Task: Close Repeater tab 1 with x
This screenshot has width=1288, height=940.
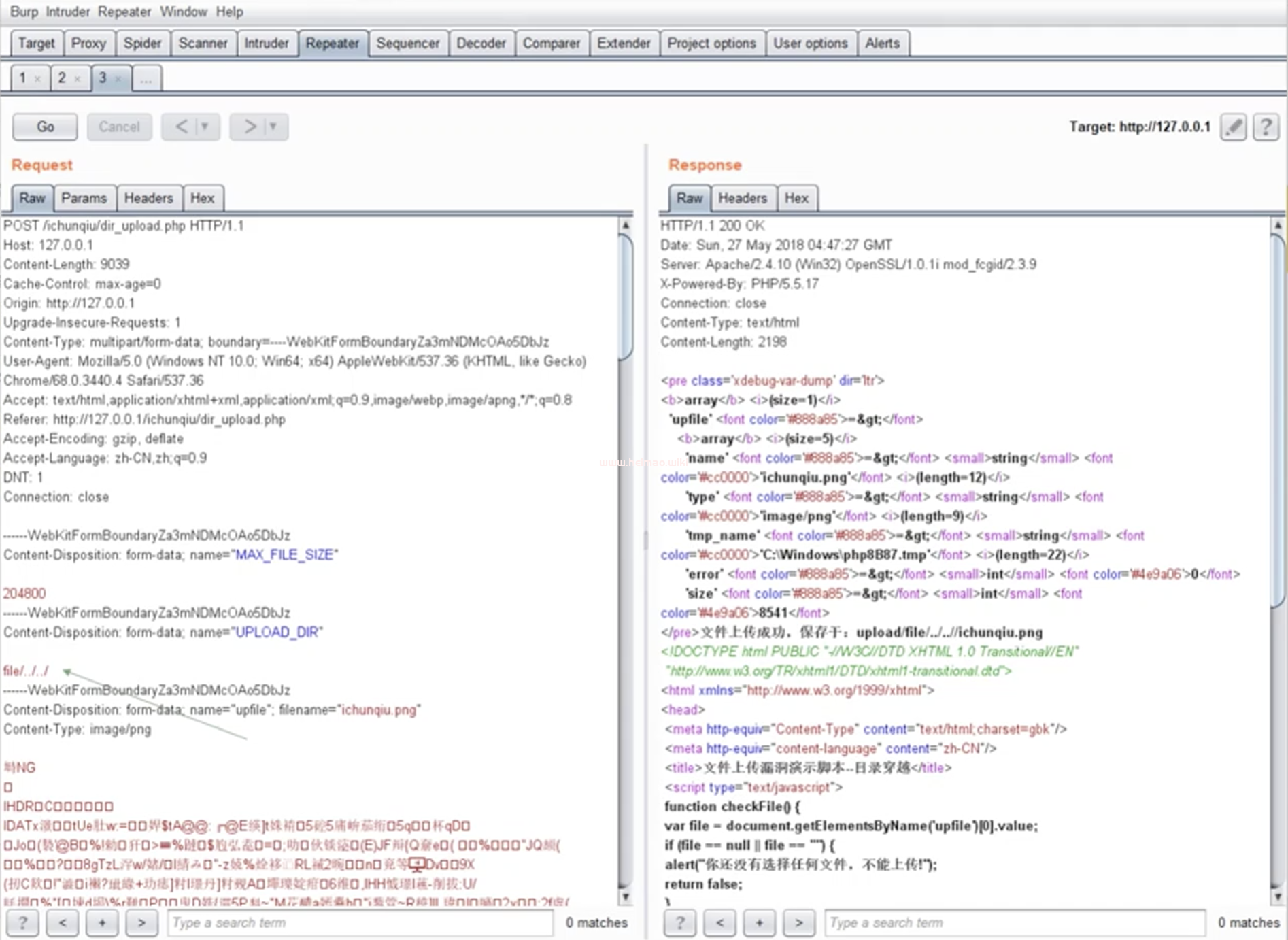Action: click(x=38, y=79)
